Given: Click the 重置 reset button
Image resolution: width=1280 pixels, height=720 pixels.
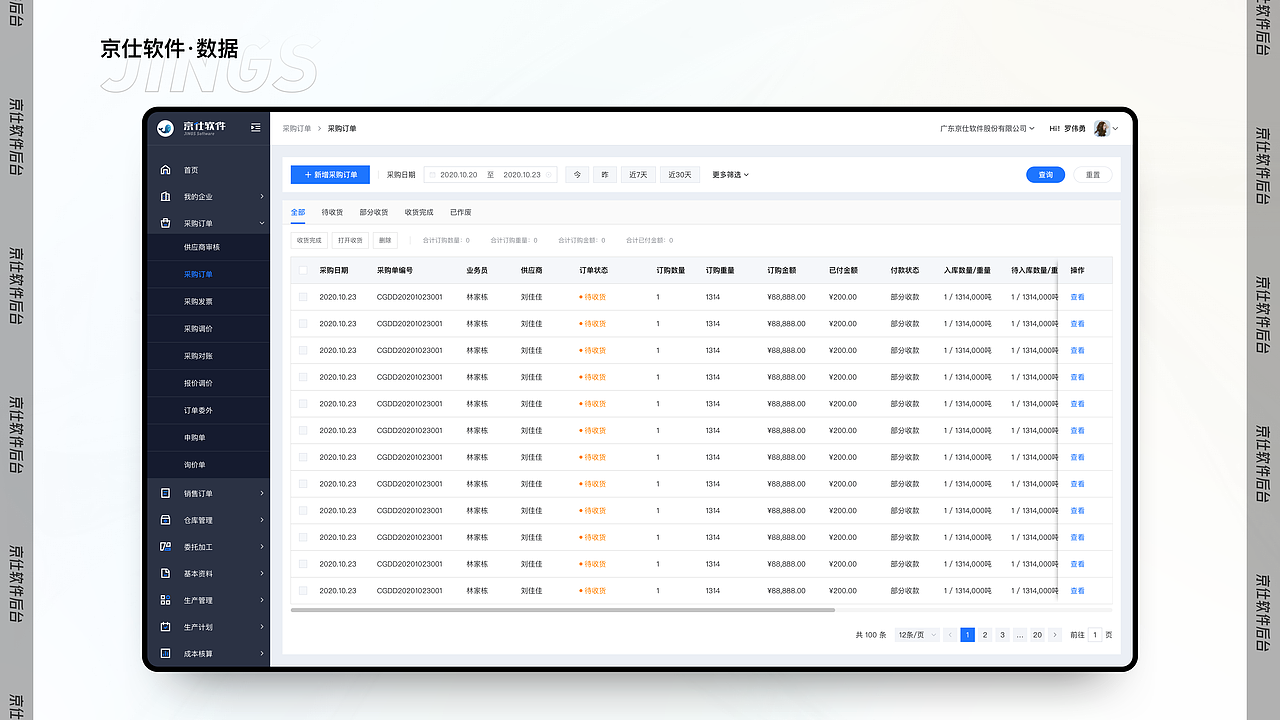Looking at the screenshot, I should [x=1092, y=175].
